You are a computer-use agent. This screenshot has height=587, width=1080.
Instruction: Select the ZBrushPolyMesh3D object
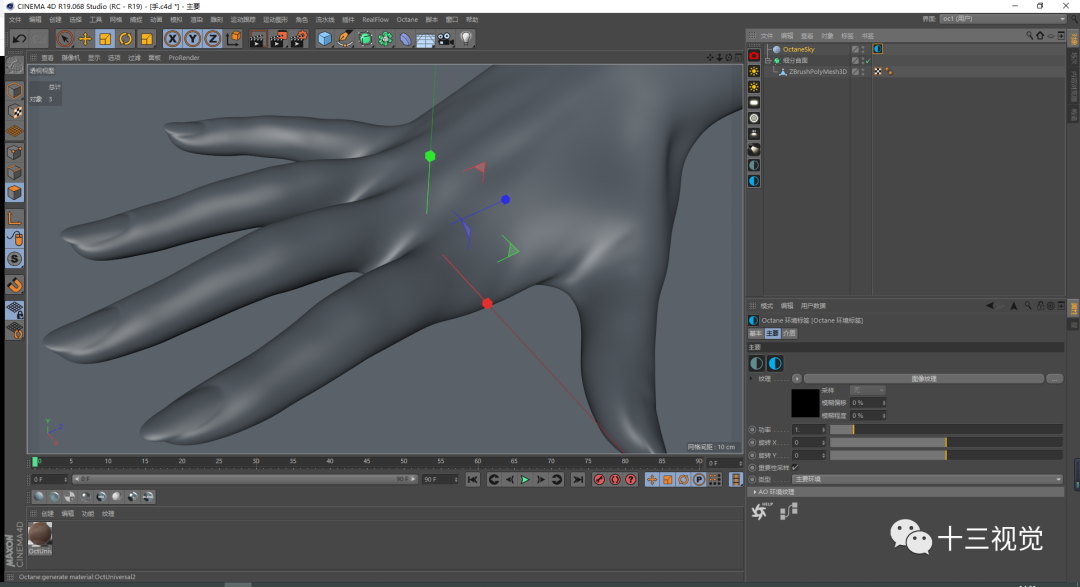pos(818,72)
